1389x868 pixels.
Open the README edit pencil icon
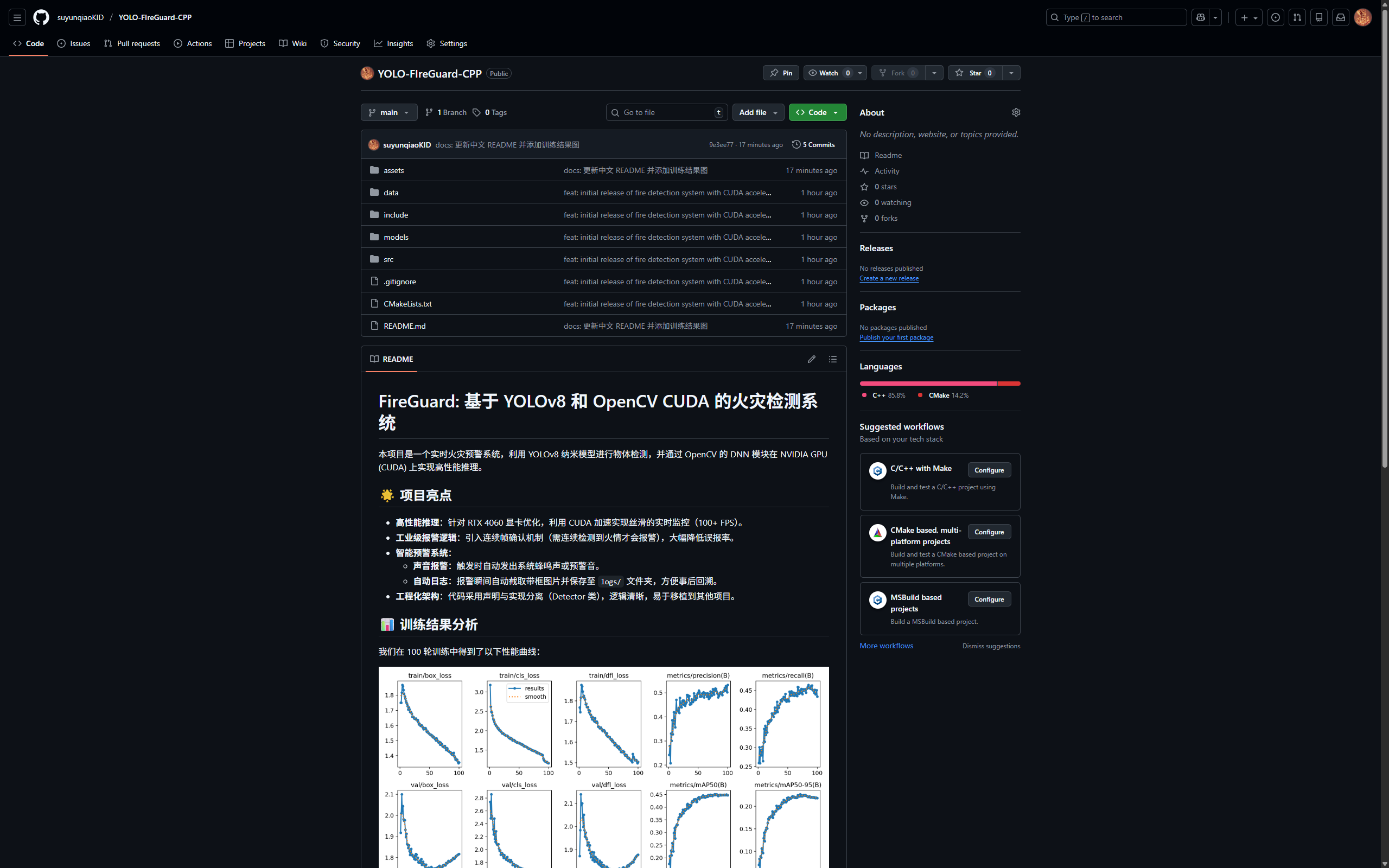pyautogui.click(x=812, y=359)
